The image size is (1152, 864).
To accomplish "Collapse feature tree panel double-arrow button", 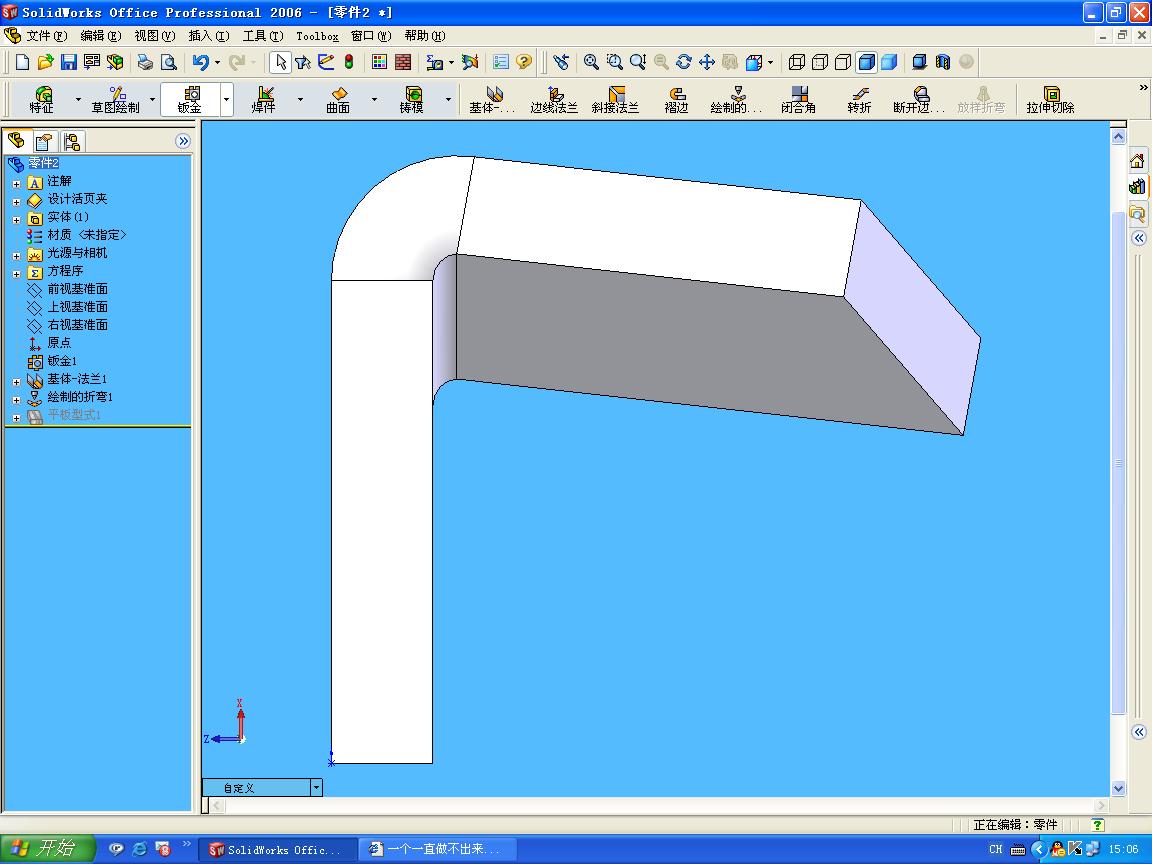I will click(183, 141).
